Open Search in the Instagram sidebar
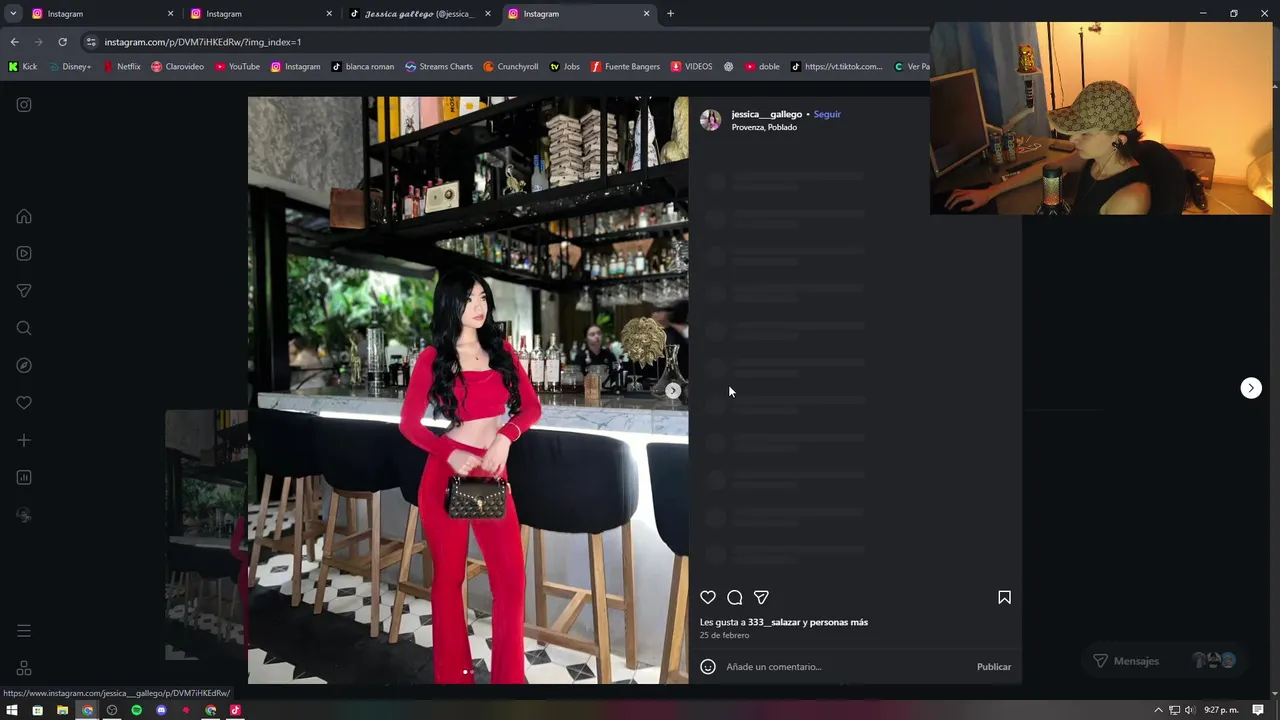The image size is (1280, 720). tap(24, 328)
